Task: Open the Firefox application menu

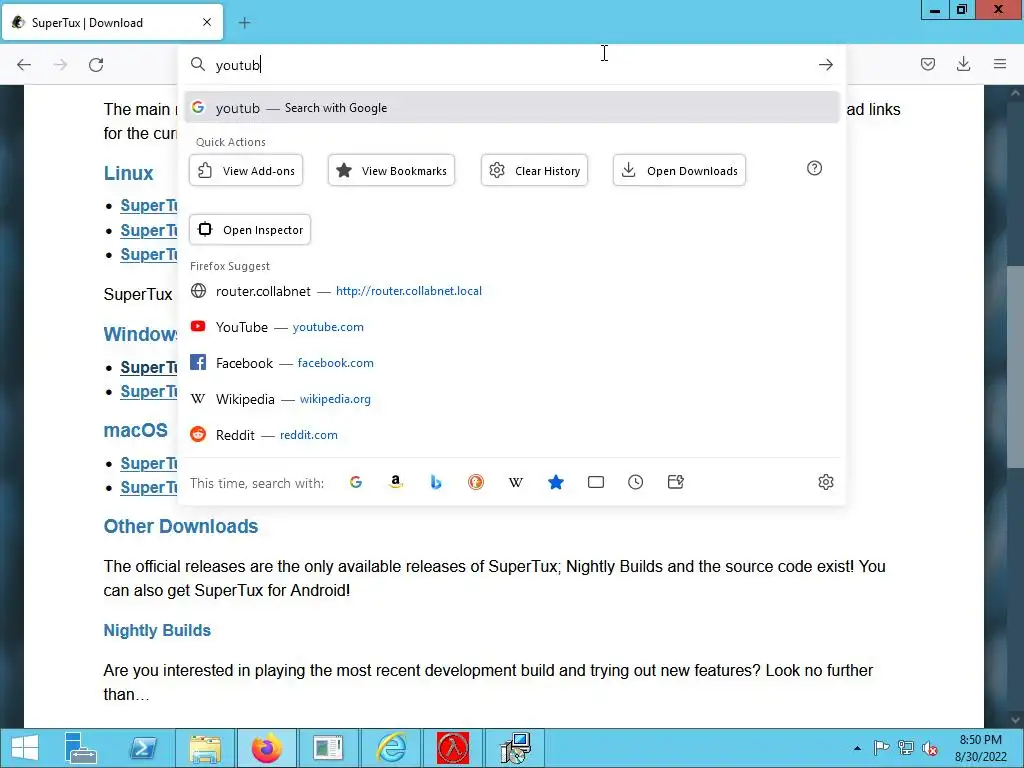Action: 1000,64
